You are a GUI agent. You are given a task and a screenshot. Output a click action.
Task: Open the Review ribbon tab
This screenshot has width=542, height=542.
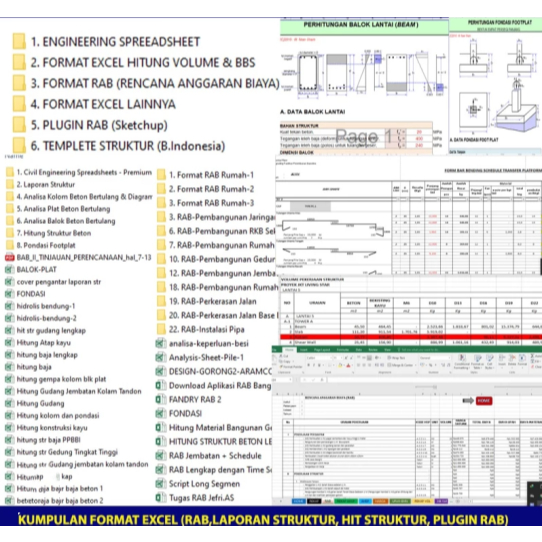tap(373, 350)
